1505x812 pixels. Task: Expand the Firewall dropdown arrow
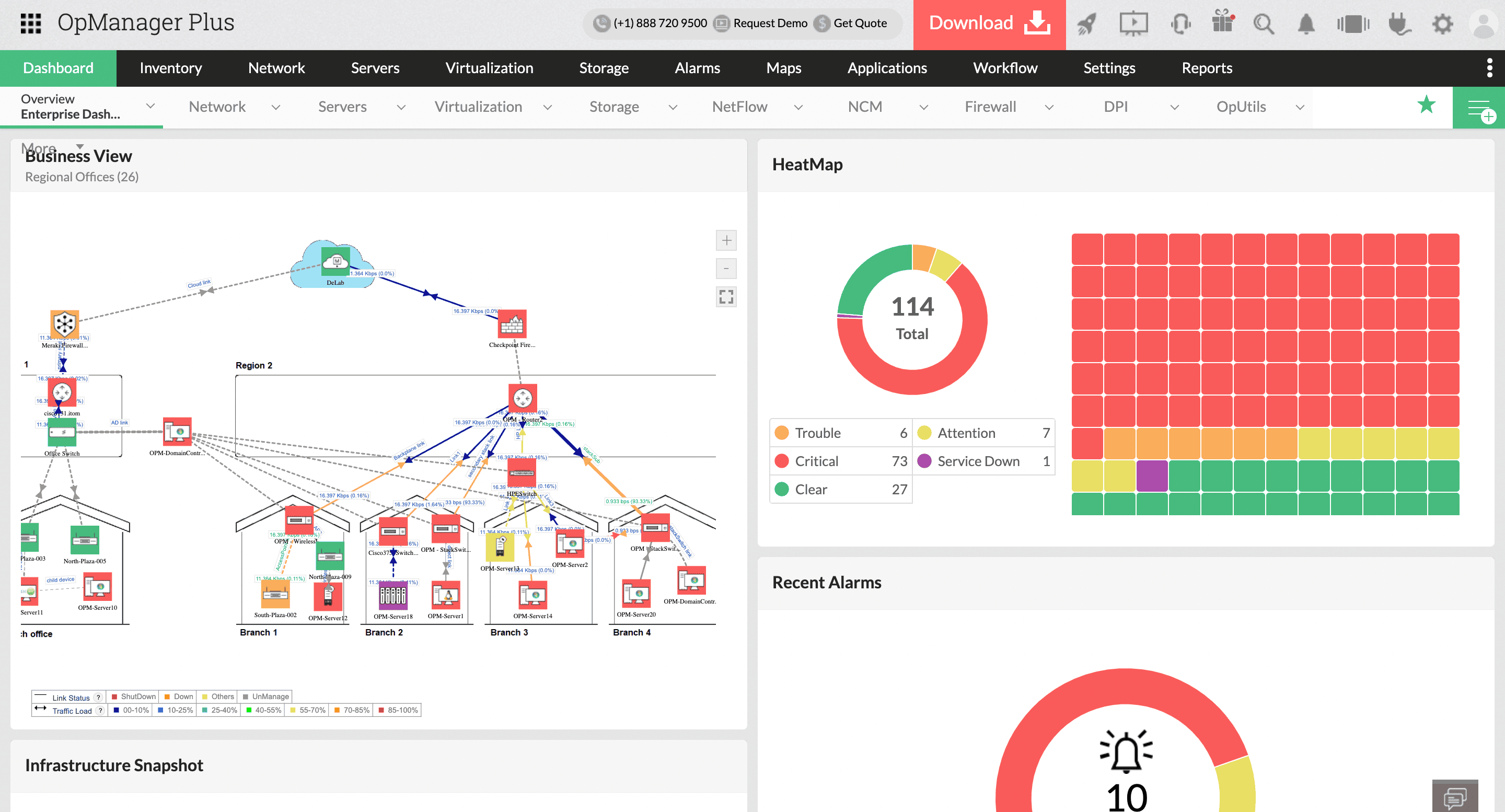coord(1049,107)
